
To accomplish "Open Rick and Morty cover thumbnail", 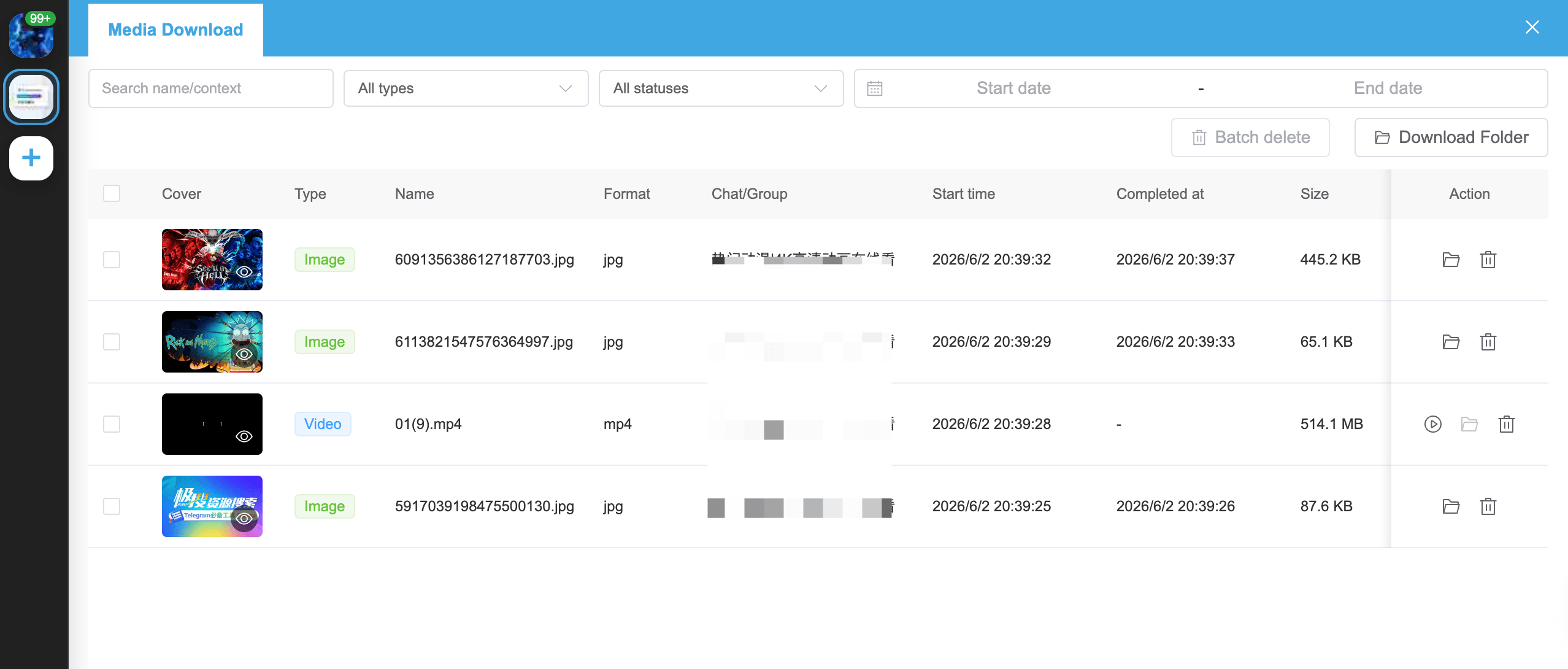I will pyautogui.click(x=212, y=342).
